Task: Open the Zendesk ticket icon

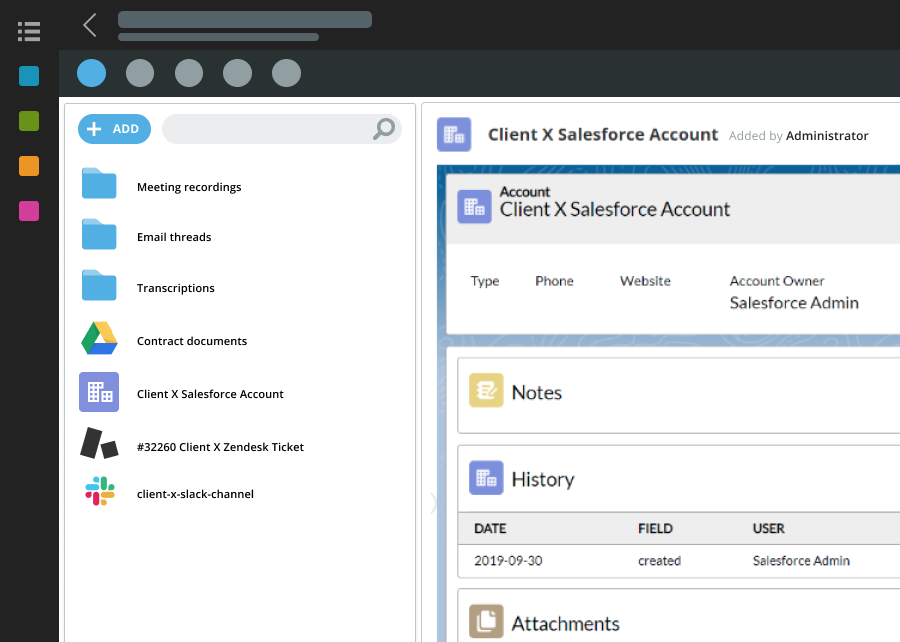Action: click(99, 445)
